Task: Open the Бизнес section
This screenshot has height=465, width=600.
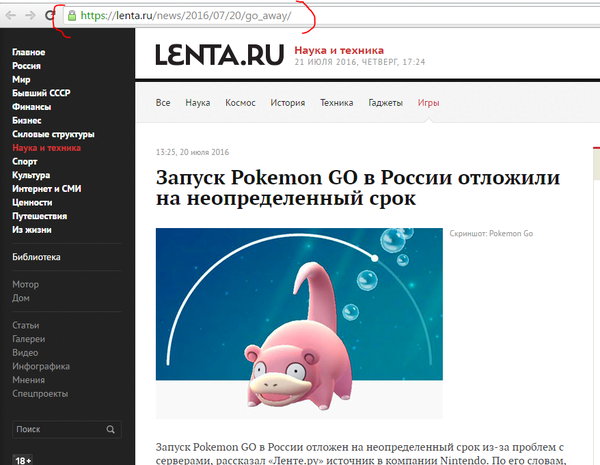Action: click(x=27, y=121)
